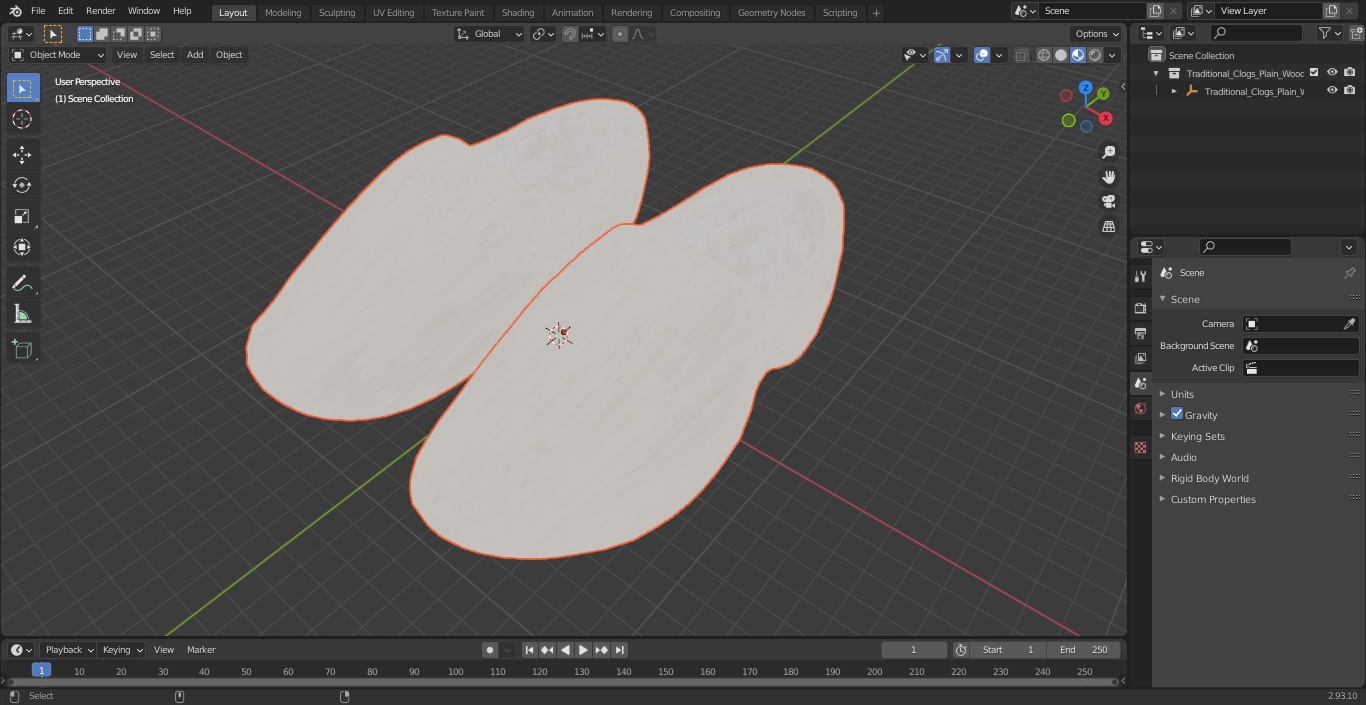Open the Texture properties tab
Screen dimensions: 1366x705
coord(1140,447)
